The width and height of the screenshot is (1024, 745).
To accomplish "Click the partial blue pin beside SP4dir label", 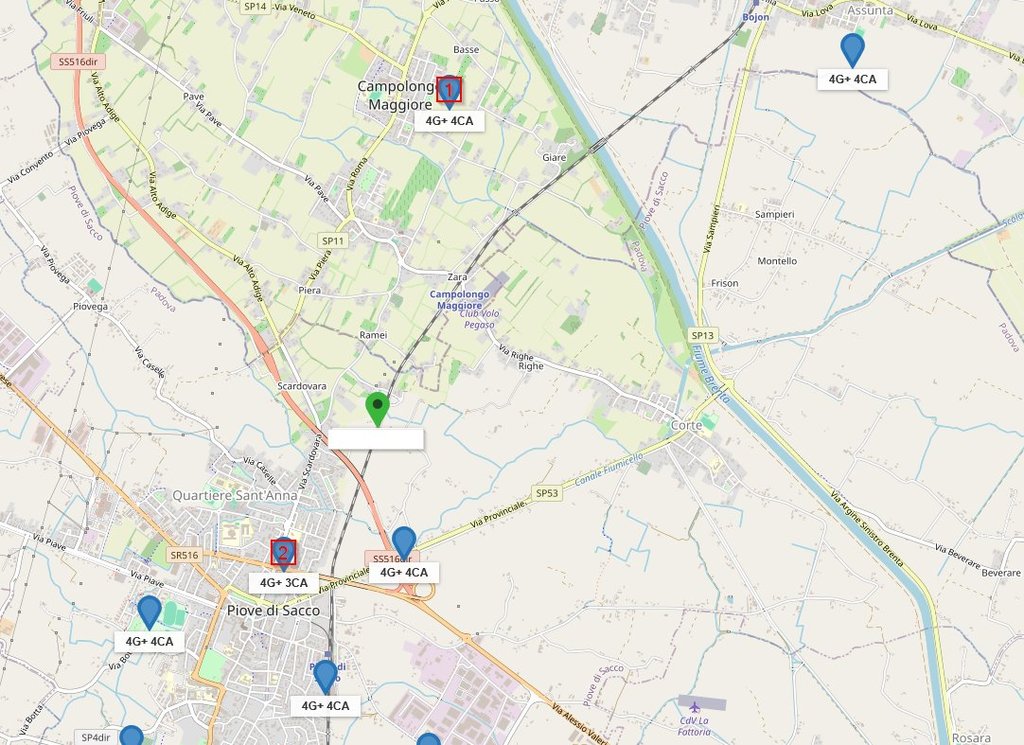I will pyautogui.click(x=131, y=736).
